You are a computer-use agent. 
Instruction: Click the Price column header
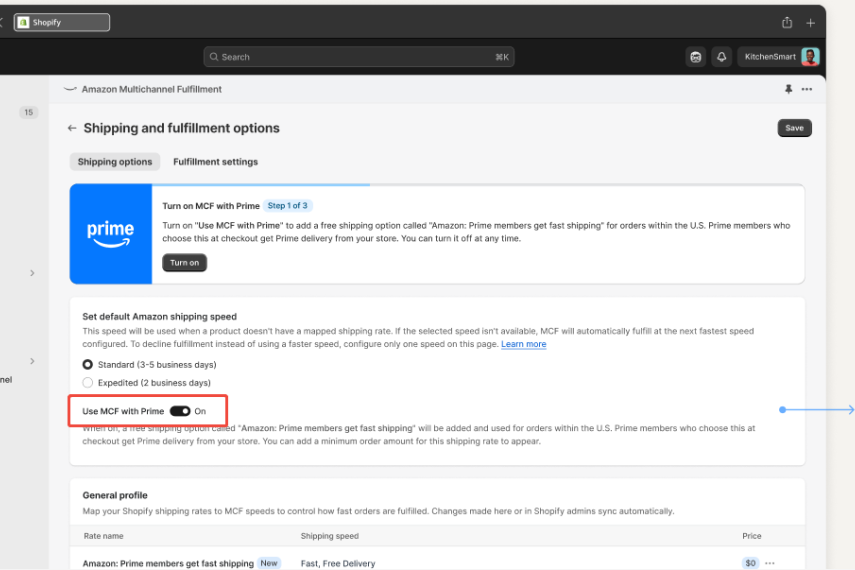coord(751,536)
